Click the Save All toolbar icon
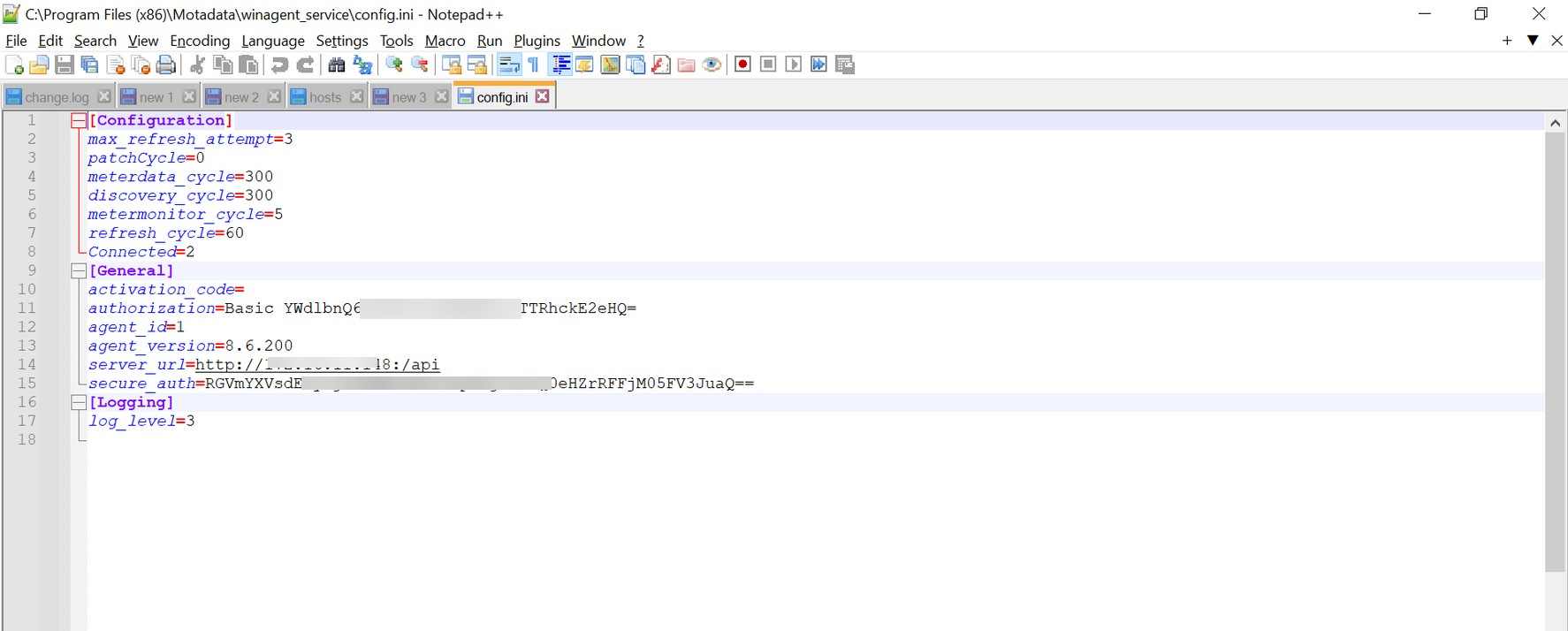This screenshot has width=1568, height=631. (x=89, y=65)
